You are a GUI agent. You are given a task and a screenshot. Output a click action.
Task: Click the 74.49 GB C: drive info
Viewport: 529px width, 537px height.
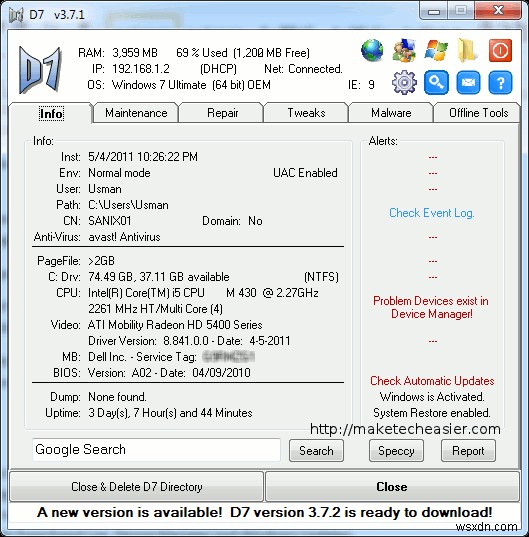159,276
